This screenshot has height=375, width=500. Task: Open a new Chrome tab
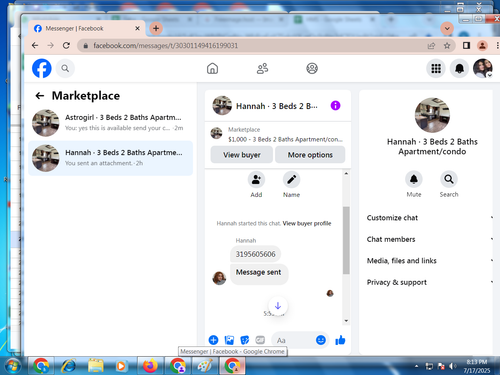[x=156, y=29]
